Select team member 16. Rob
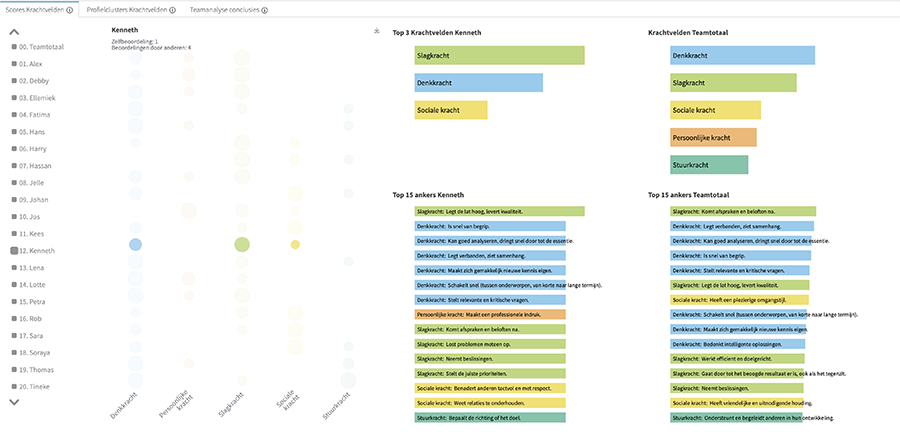Viewport: 900px width, 432px height. coord(31,318)
